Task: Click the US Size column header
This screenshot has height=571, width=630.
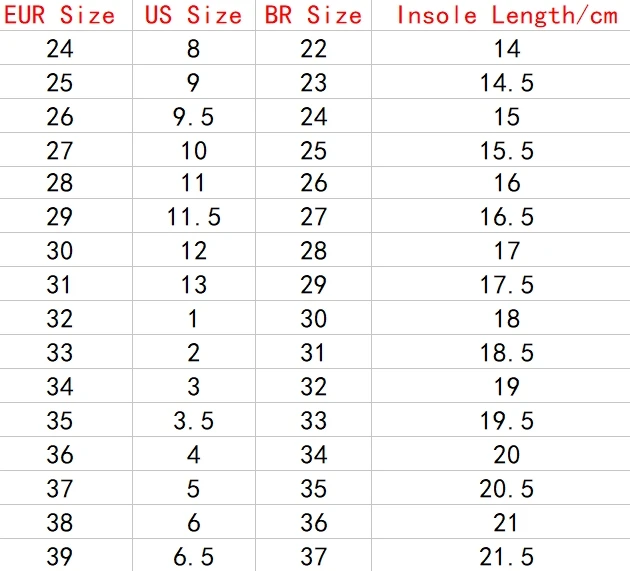Action: click(193, 15)
